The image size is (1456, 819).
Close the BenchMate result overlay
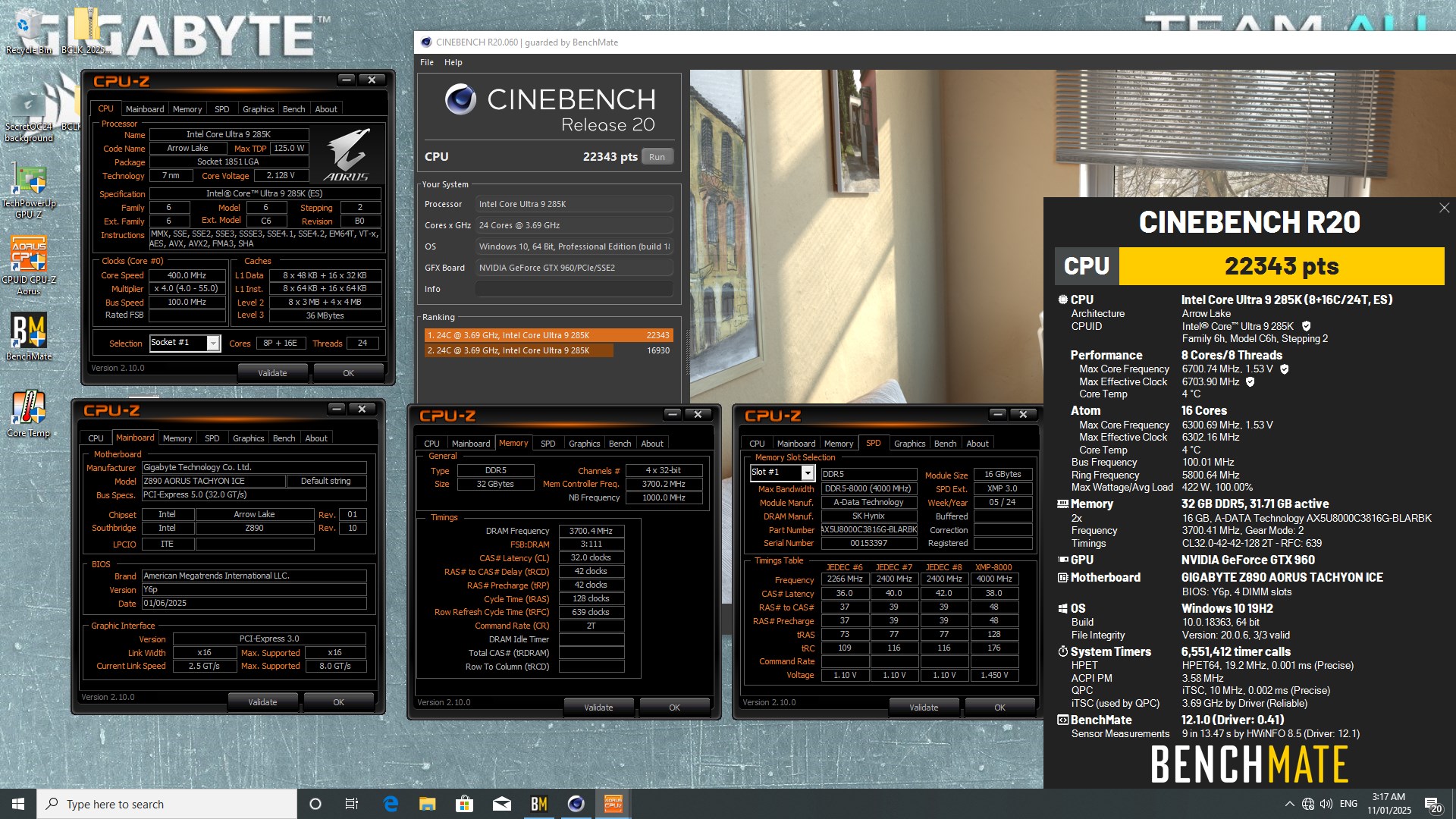[x=1444, y=208]
